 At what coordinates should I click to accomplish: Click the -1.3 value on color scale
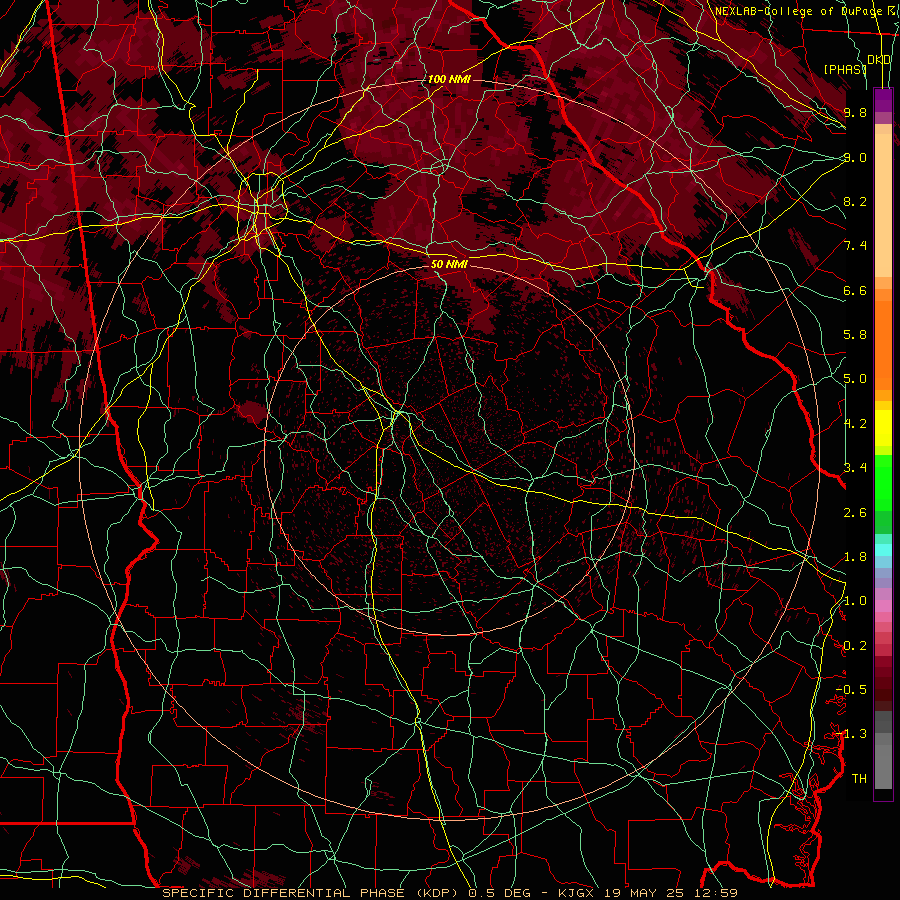(852, 734)
